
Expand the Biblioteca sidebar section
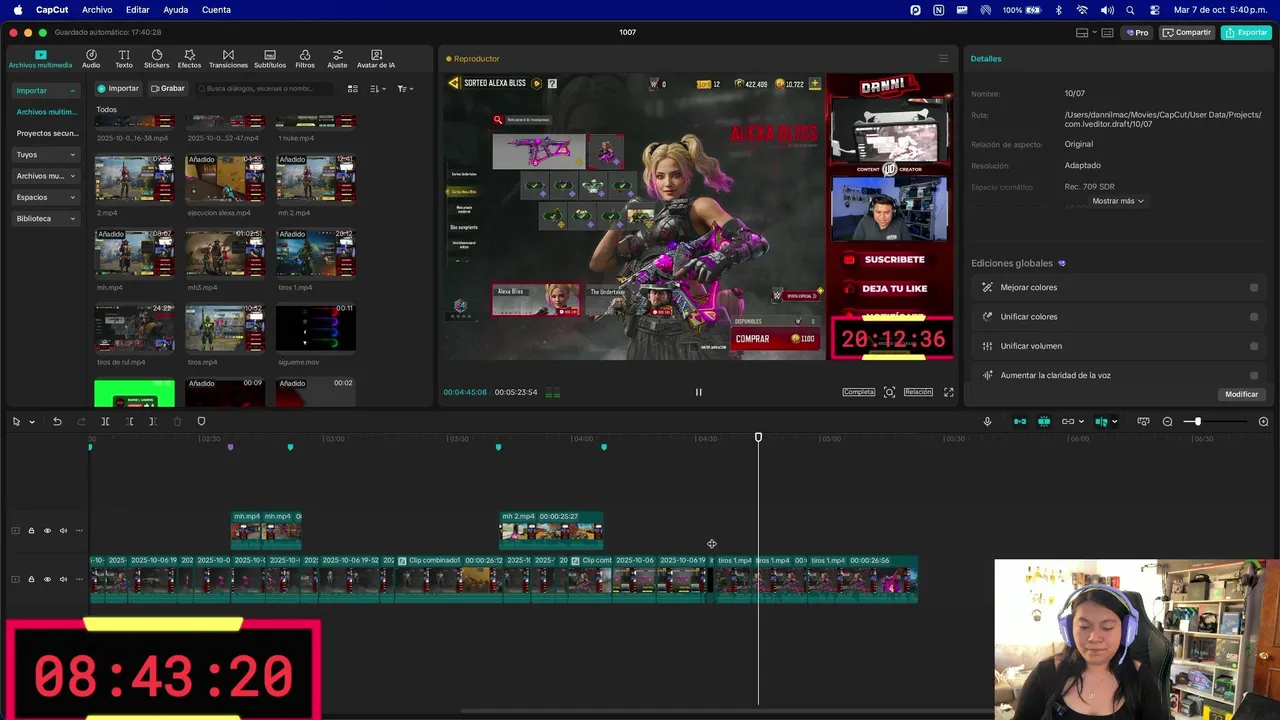(x=72, y=219)
